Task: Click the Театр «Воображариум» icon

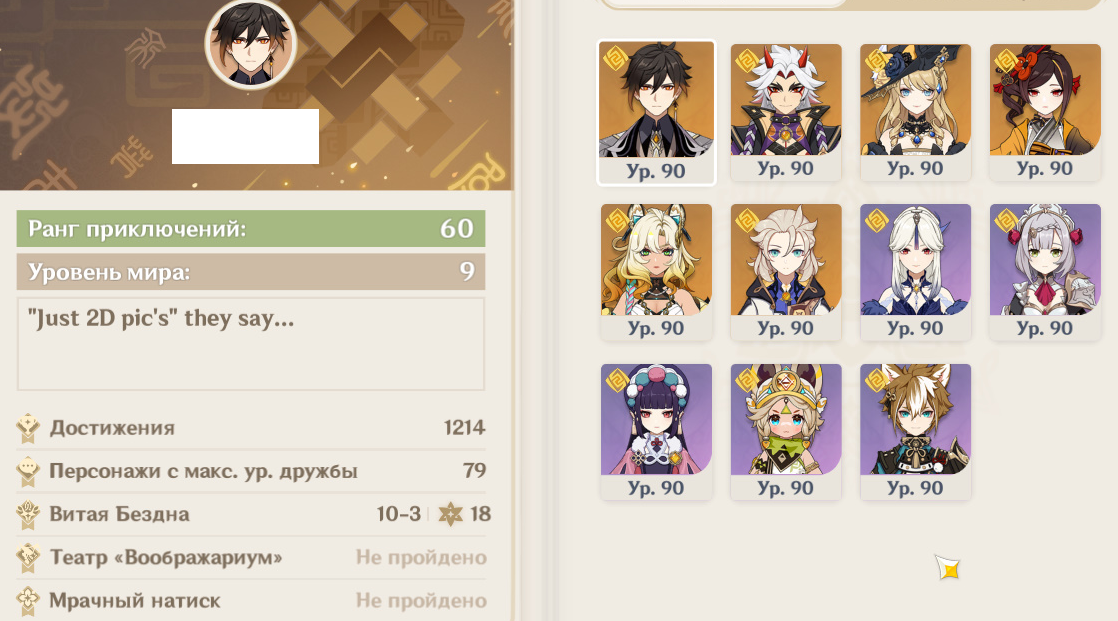Action: click(28, 558)
